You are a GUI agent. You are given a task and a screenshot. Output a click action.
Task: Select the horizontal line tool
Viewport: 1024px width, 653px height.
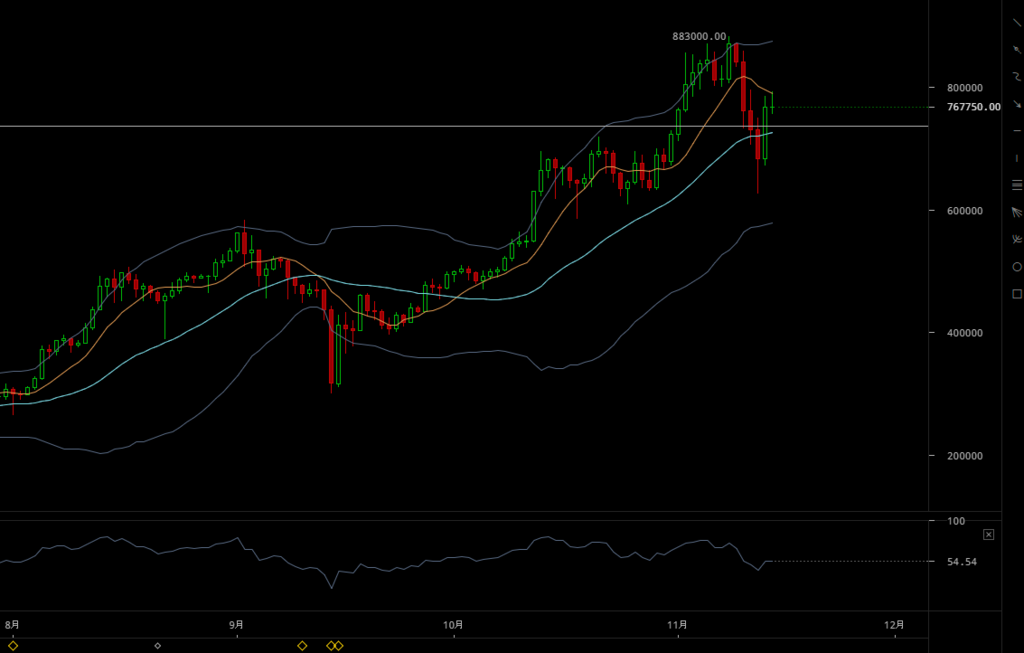1016,131
